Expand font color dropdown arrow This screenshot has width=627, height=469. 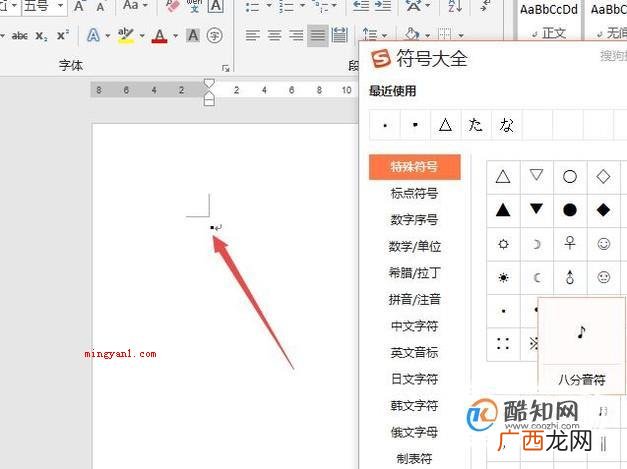176,36
